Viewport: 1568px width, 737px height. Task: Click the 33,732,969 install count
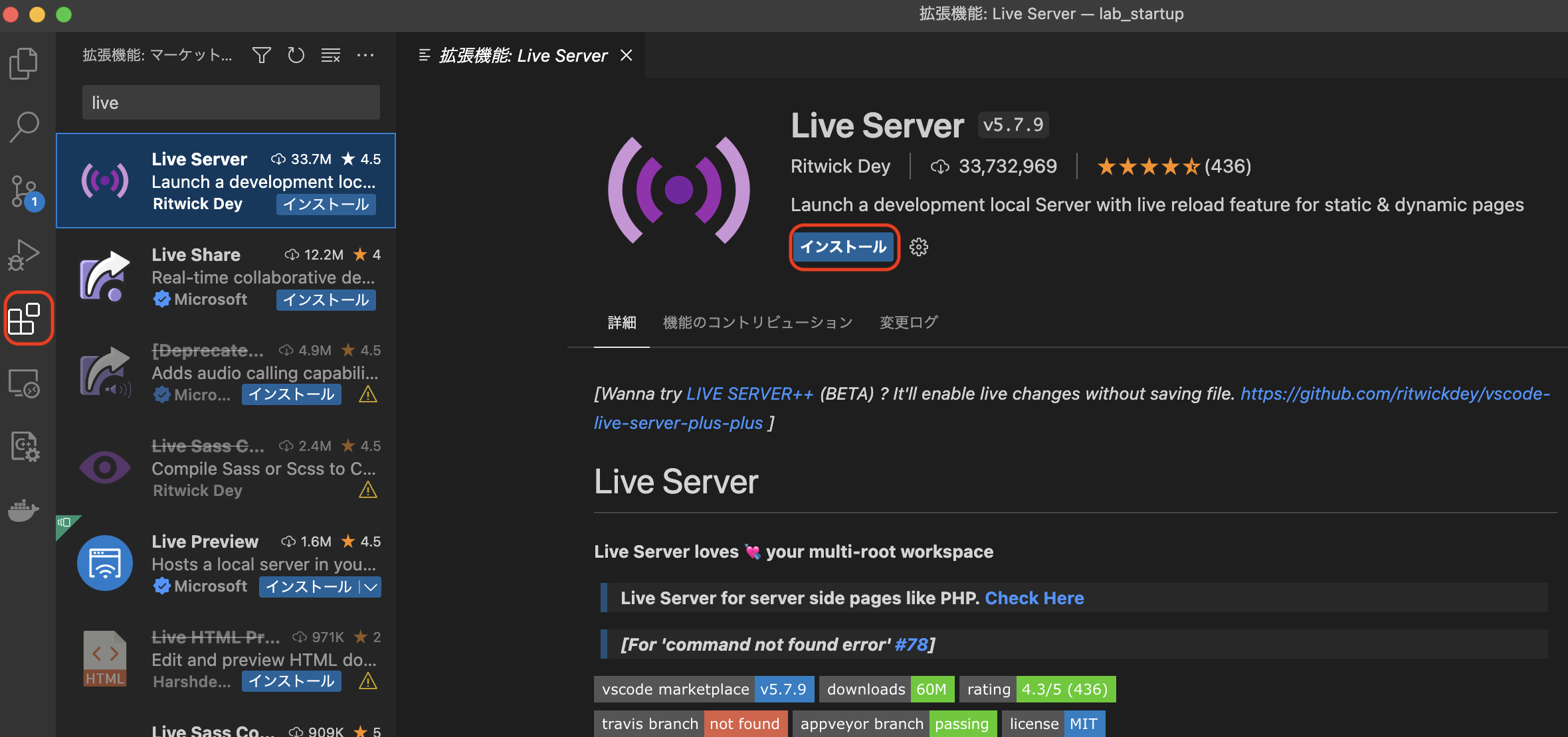tap(994, 166)
